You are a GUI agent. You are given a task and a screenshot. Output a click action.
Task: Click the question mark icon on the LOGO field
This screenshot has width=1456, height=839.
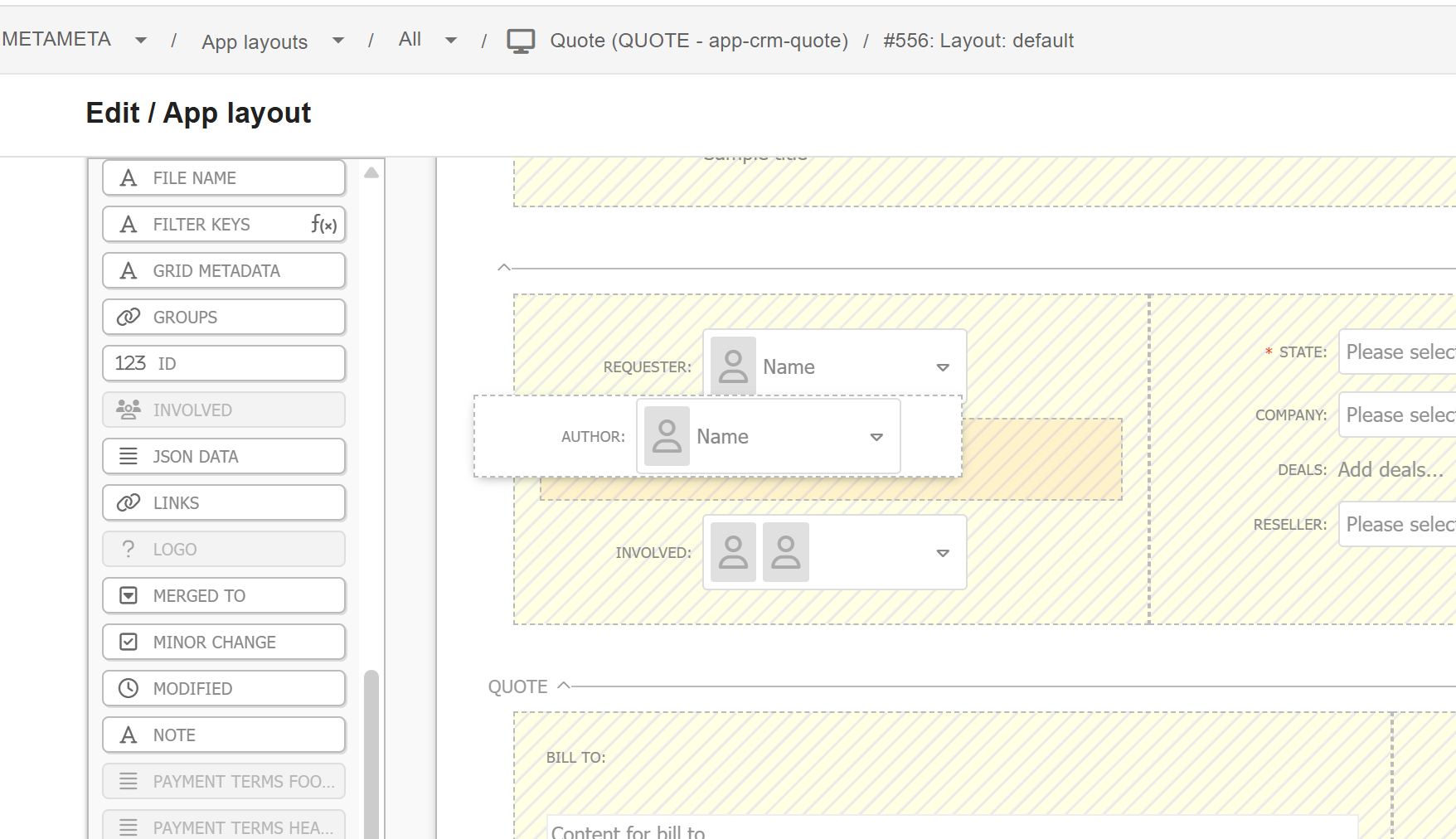pos(128,549)
